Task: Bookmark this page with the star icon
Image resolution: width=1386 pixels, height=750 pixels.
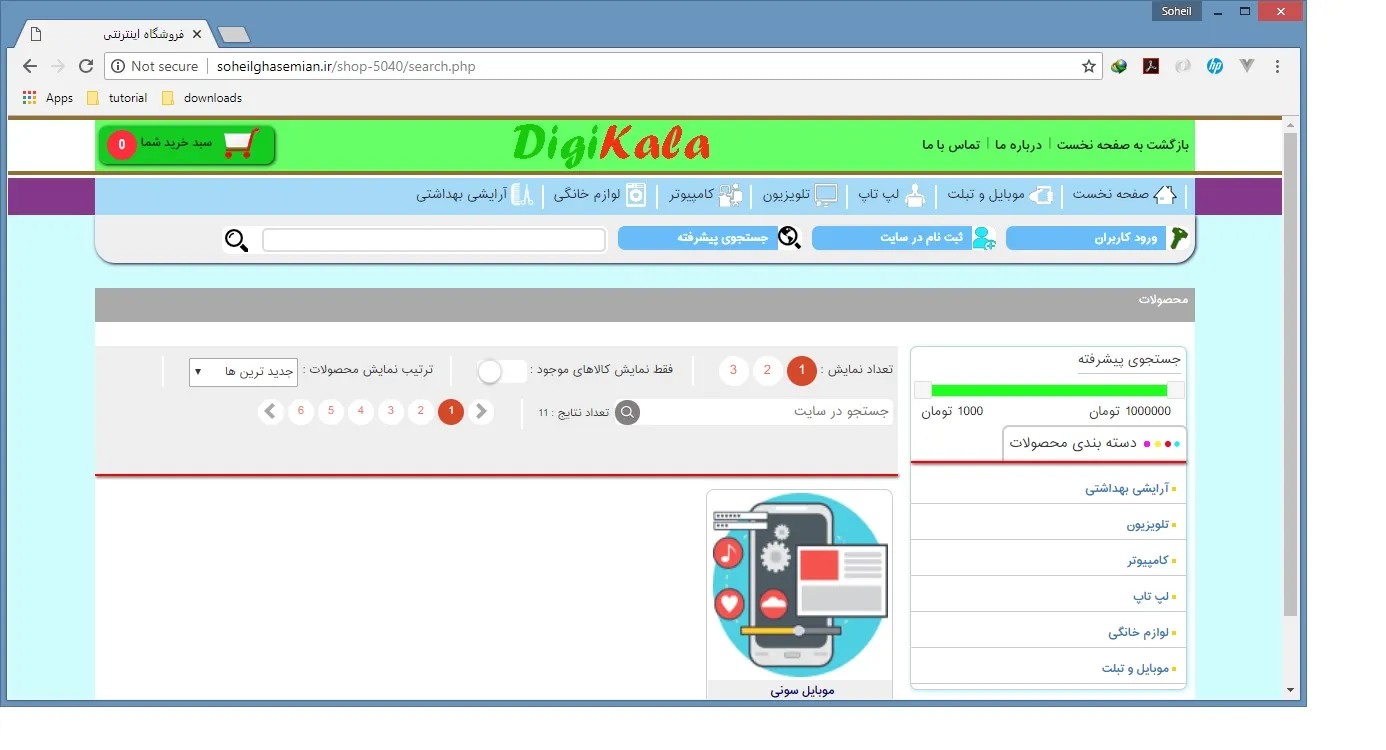Action: pyautogui.click(x=1088, y=67)
